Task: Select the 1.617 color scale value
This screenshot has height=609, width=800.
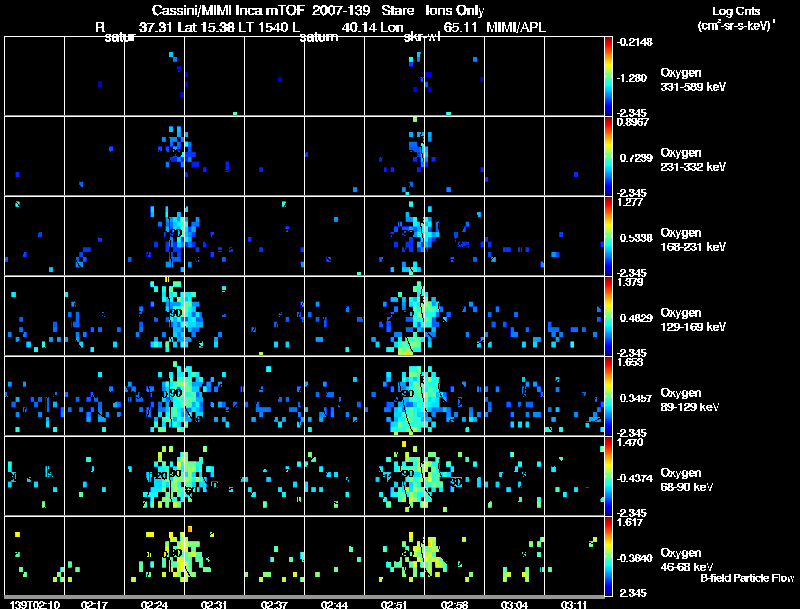Action: click(630, 522)
